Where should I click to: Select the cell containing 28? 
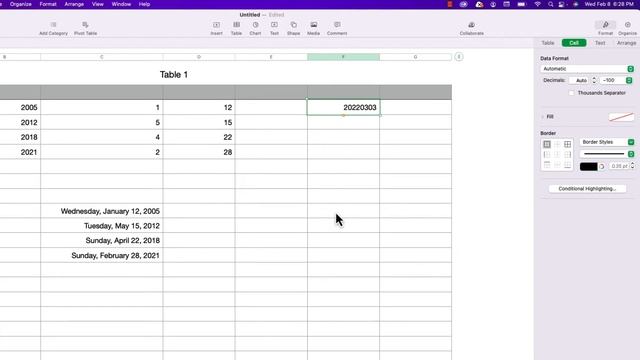point(199,152)
